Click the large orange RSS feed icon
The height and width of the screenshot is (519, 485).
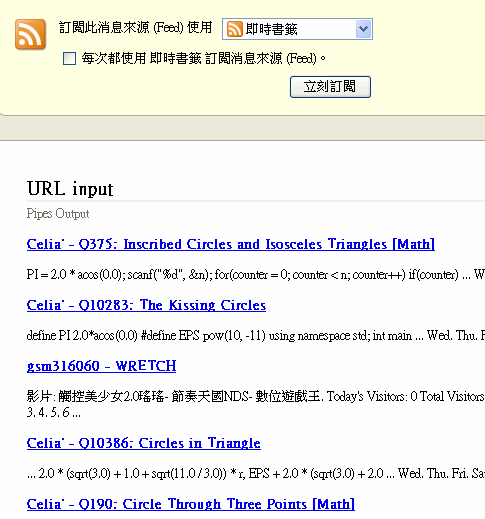(x=30, y=34)
